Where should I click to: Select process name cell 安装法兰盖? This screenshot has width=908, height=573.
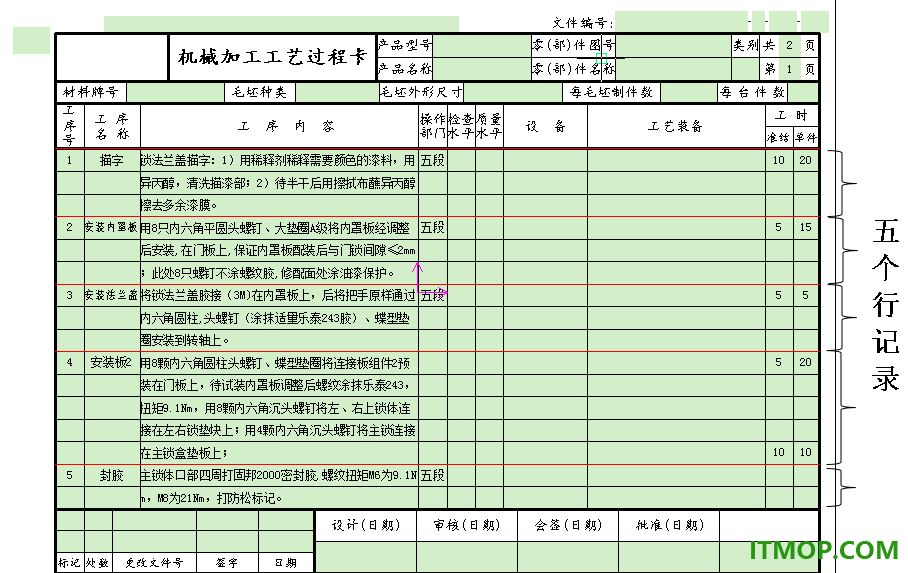pos(112,295)
